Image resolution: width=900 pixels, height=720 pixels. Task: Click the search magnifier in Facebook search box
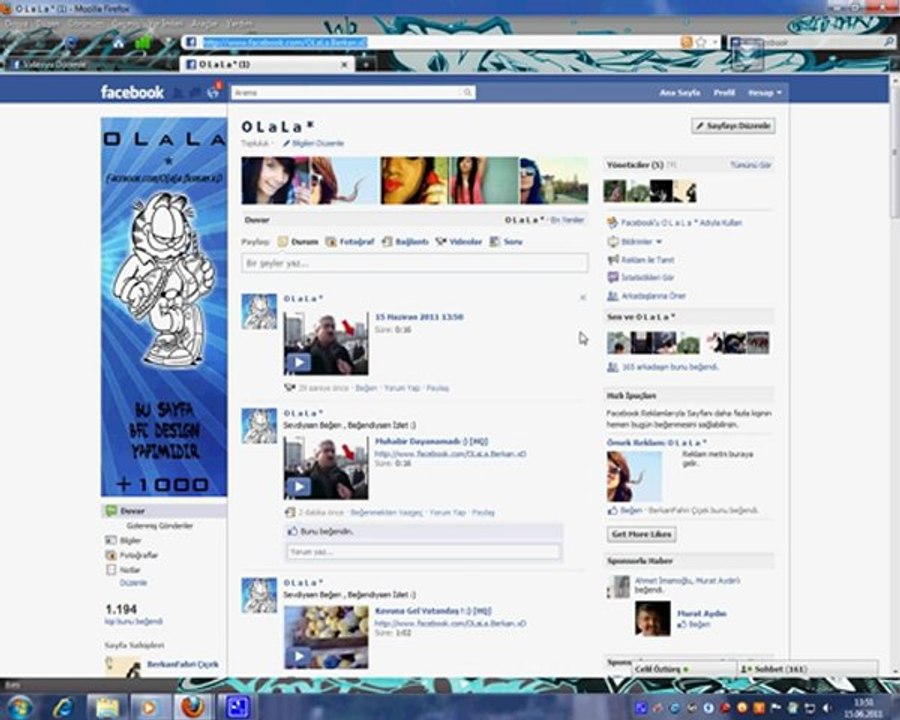tap(467, 92)
